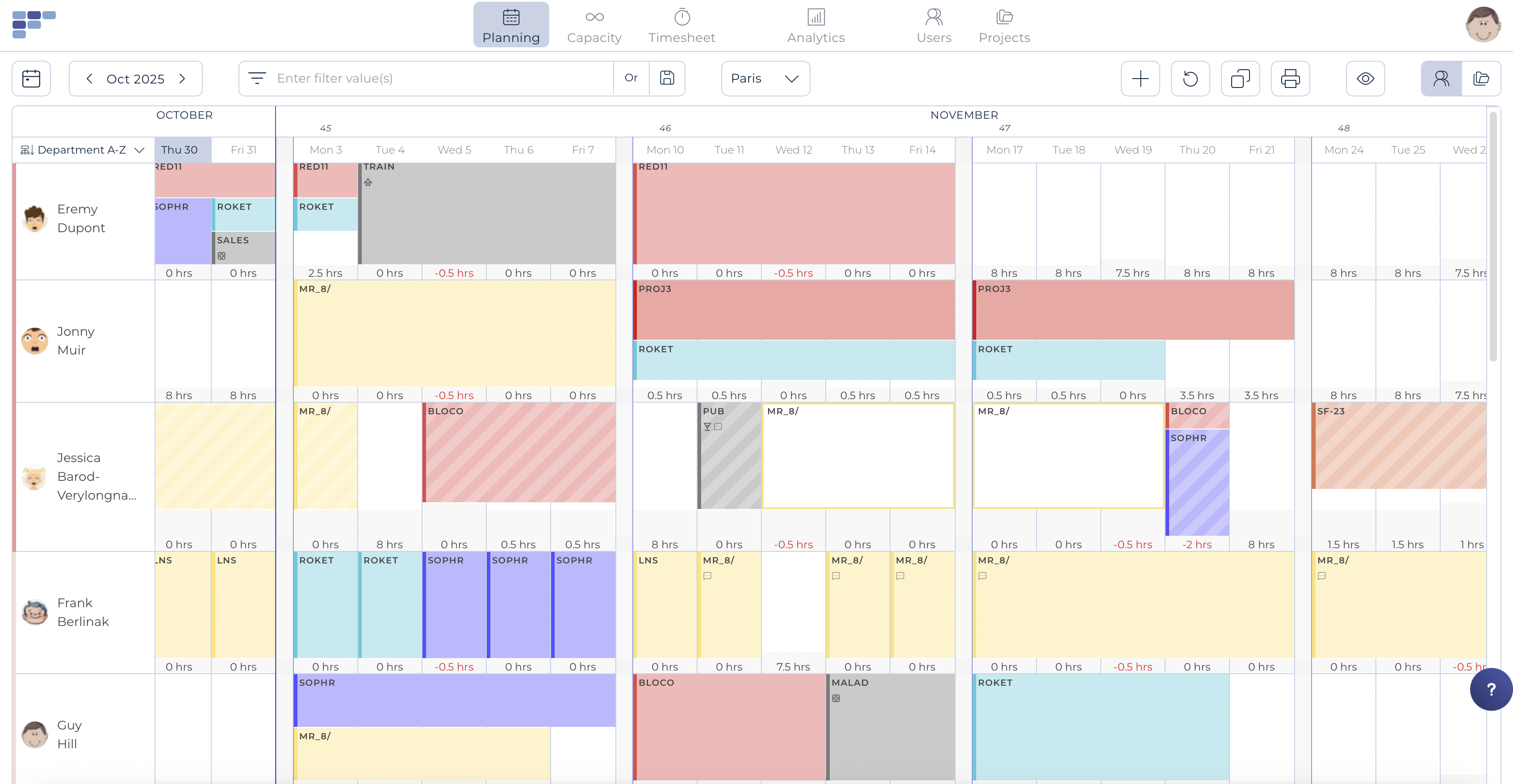Switch to the users view toggle
This screenshot has height=784, width=1513.
pos(1441,78)
